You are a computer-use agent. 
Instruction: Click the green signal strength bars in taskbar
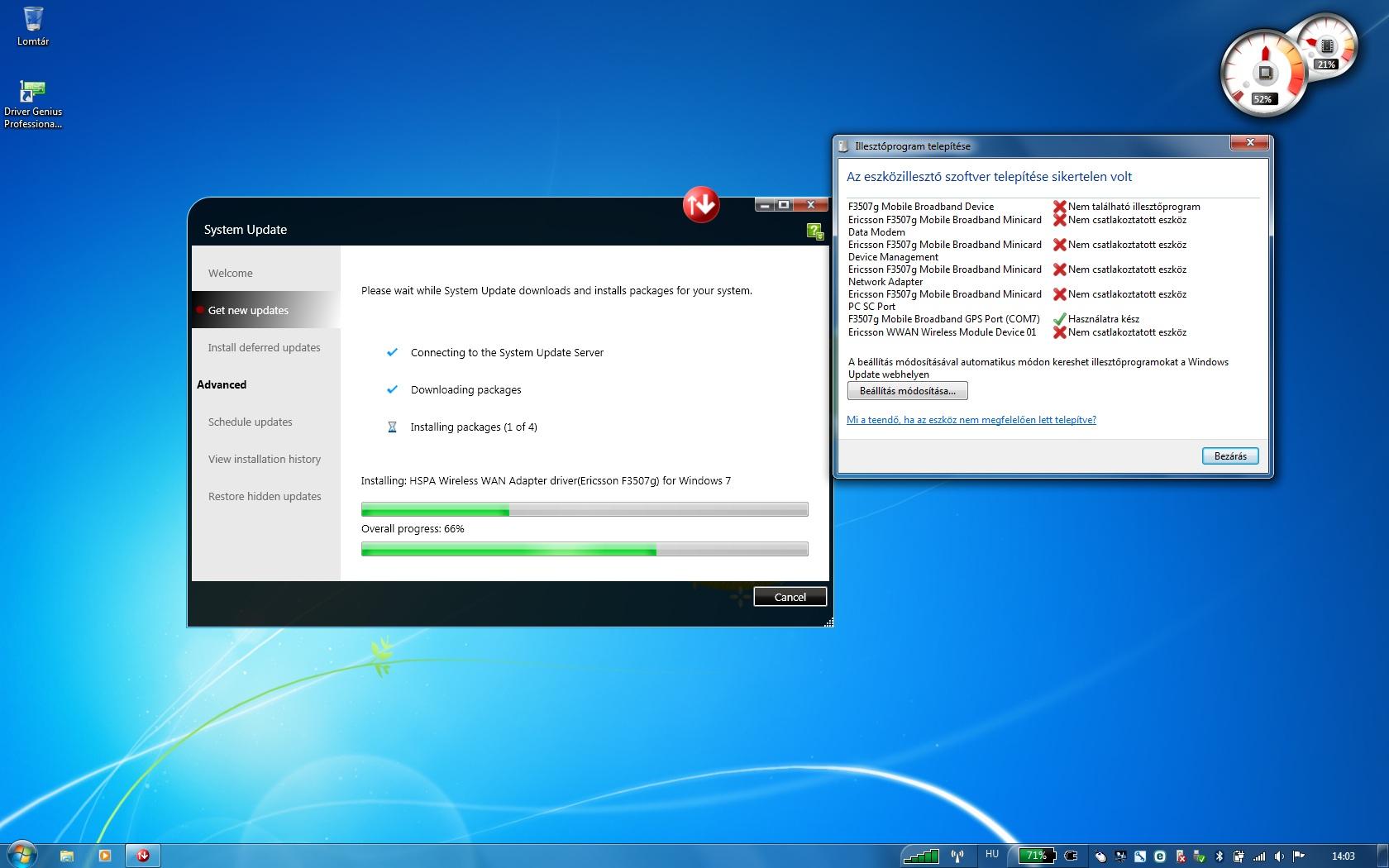click(x=921, y=856)
